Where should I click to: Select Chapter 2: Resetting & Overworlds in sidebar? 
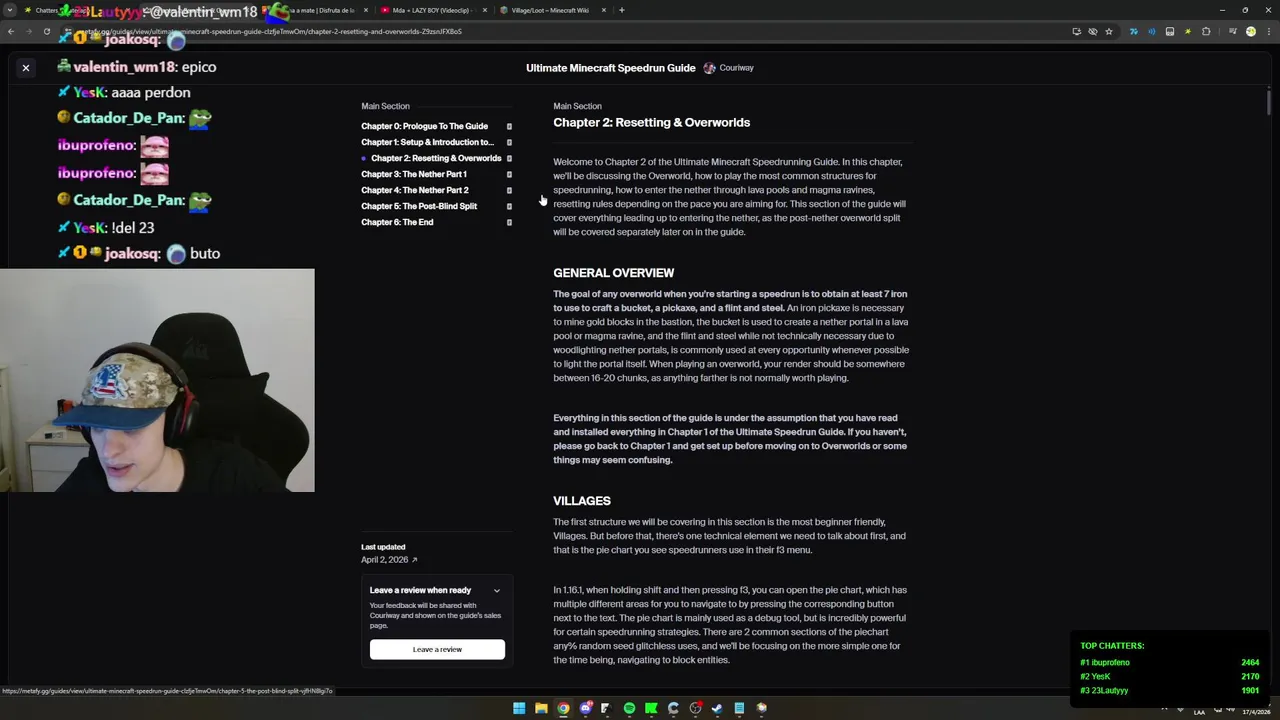pos(436,158)
